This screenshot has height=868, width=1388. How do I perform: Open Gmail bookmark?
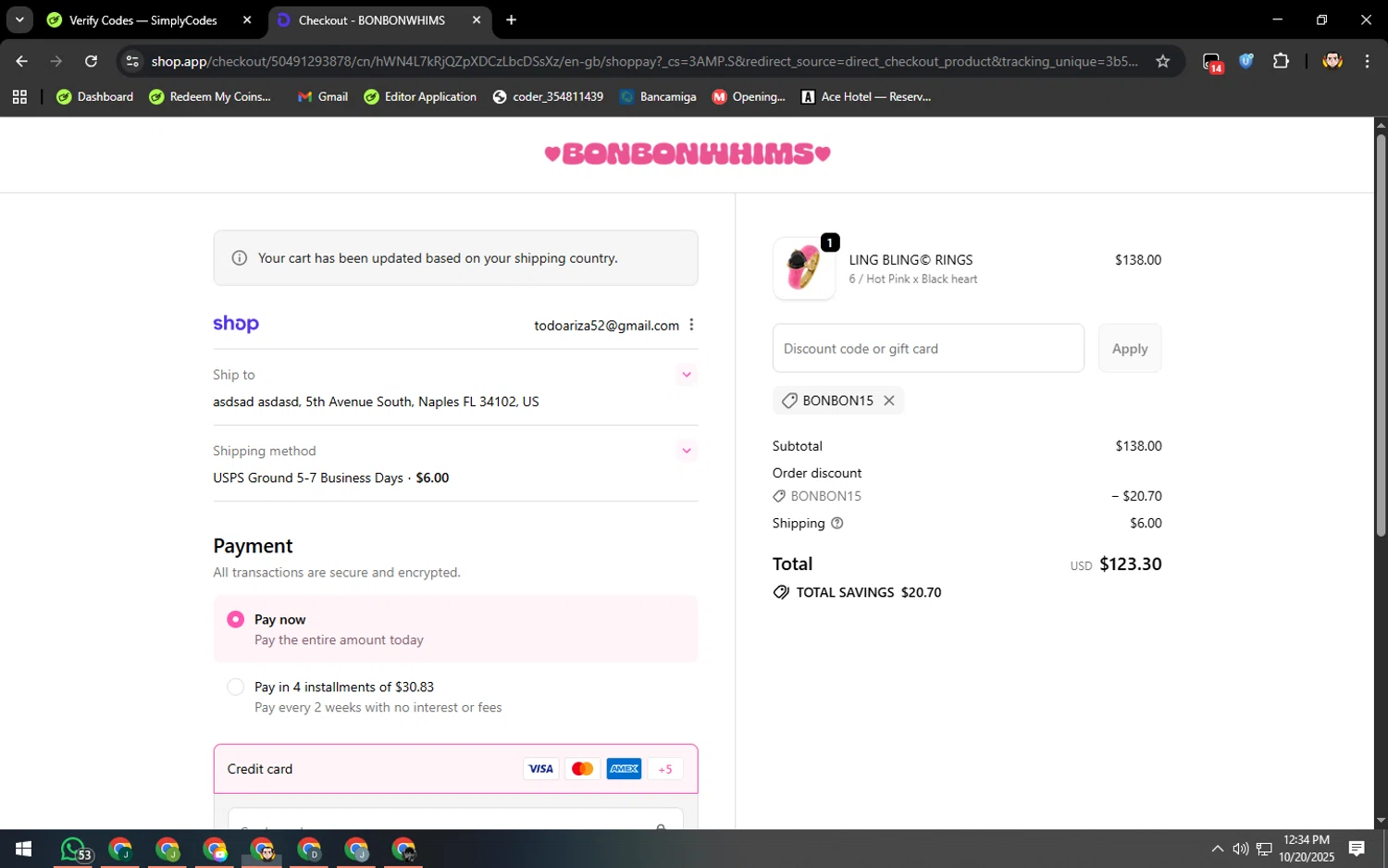[x=323, y=96]
